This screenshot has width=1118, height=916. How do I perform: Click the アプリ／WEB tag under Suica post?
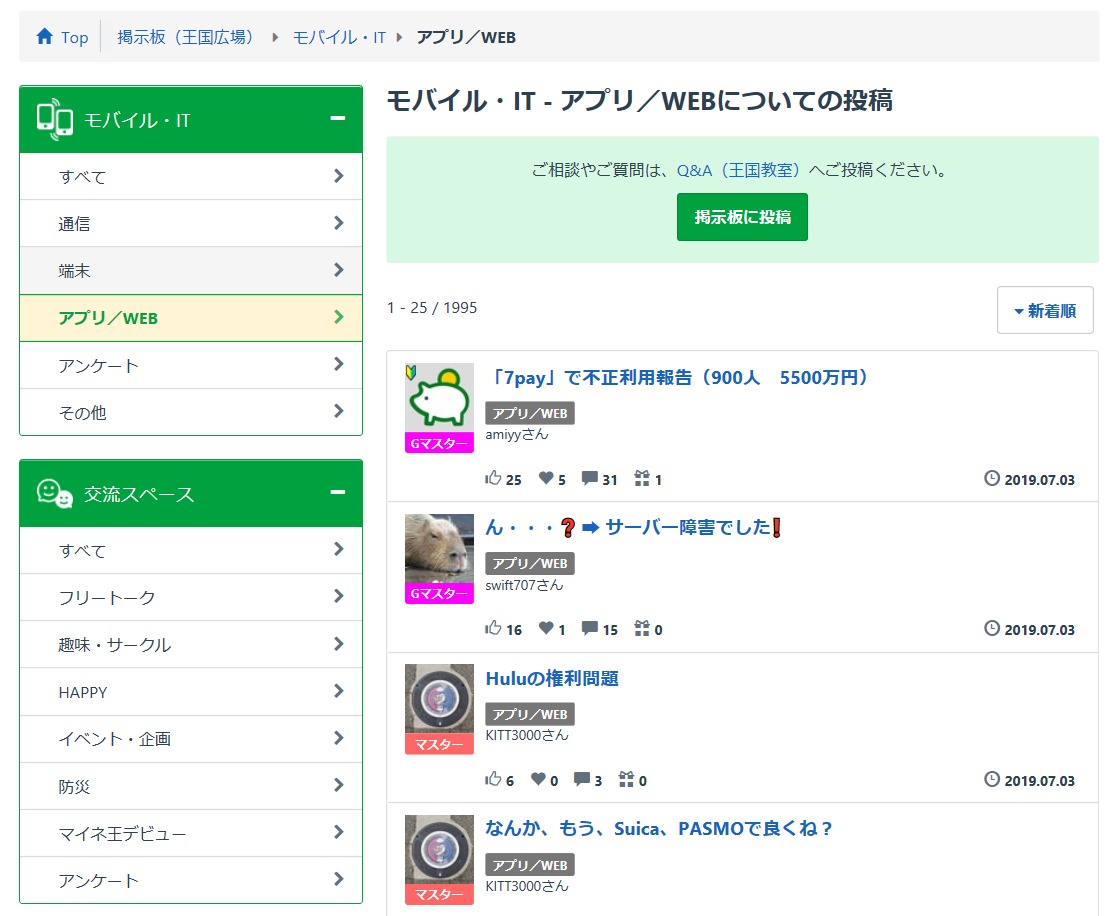pyautogui.click(x=530, y=865)
